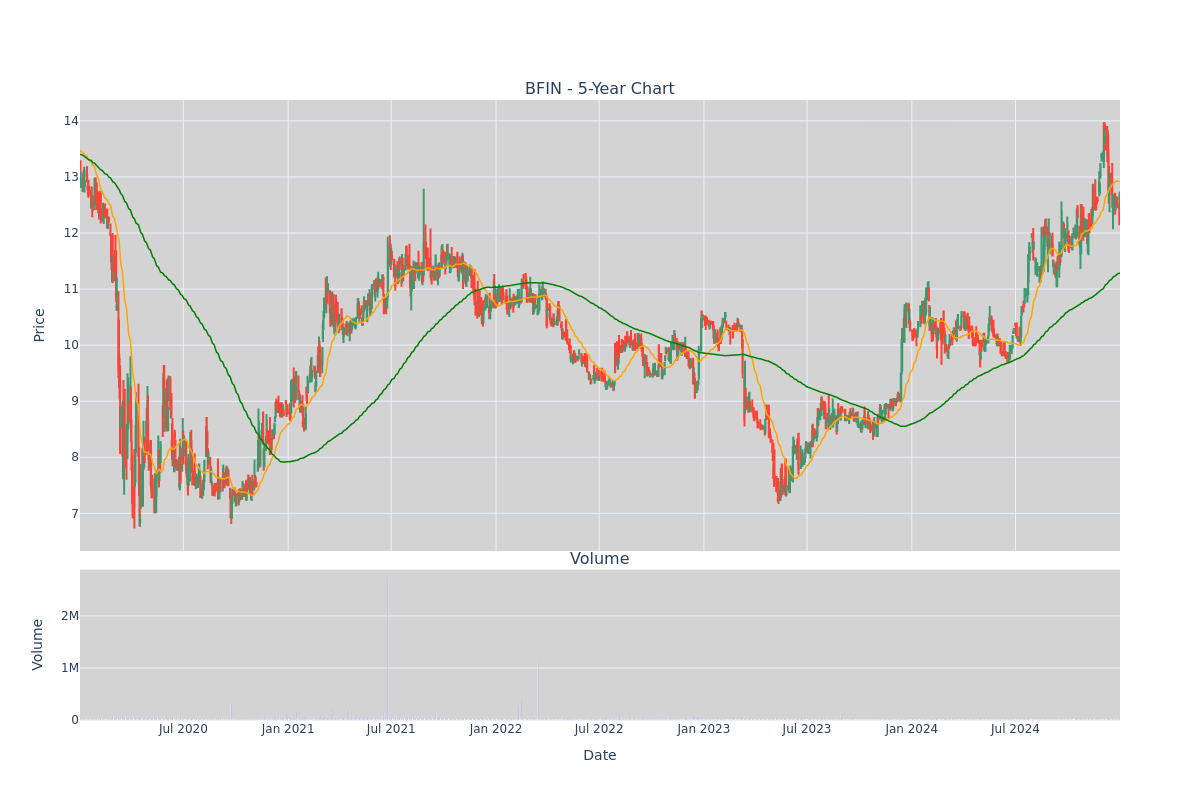Click the "Jul 2021" date tick
The height and width of the screenshot is (800, 1200).
(391, 729)
